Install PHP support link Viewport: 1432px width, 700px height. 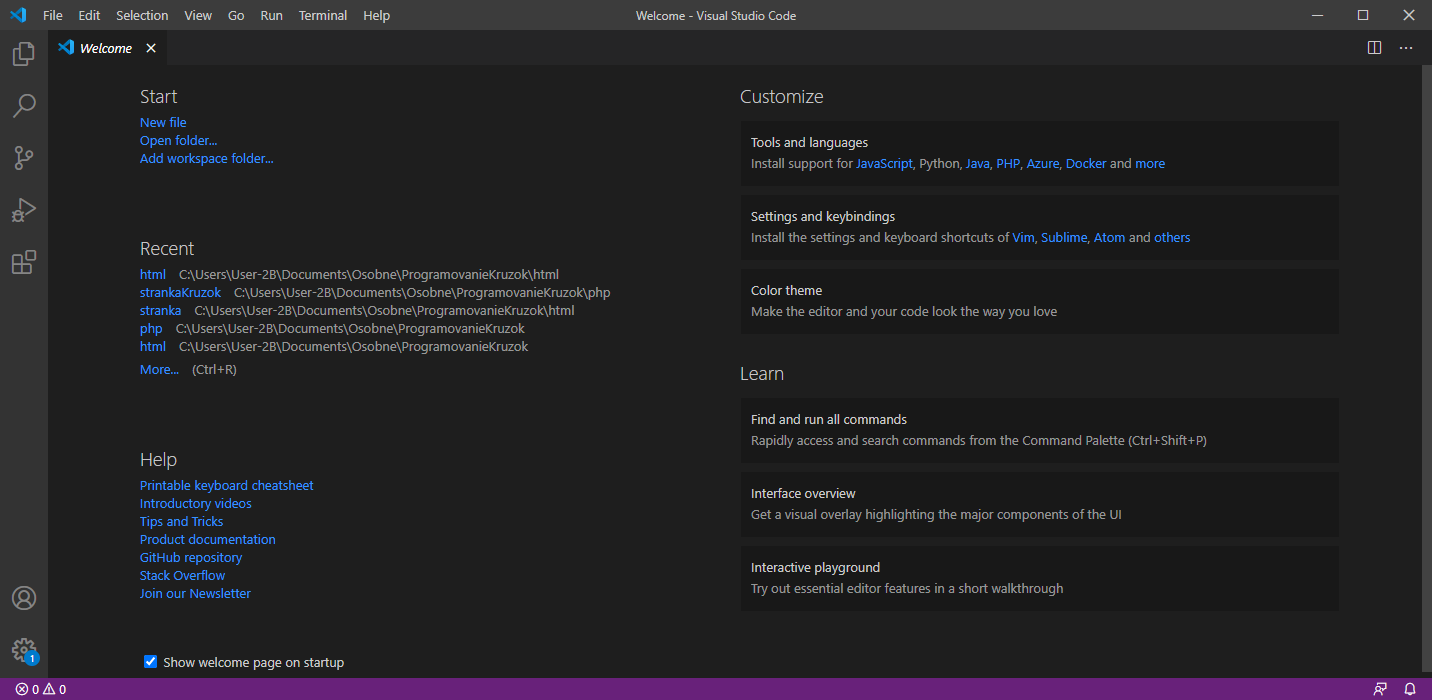[x=1008, y=164]
